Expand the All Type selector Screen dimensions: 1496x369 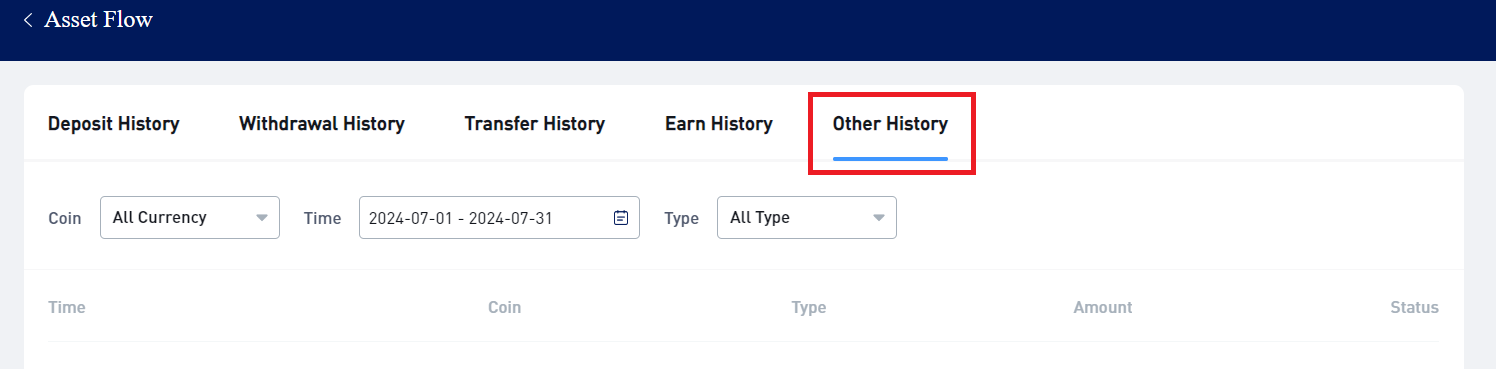807,217
